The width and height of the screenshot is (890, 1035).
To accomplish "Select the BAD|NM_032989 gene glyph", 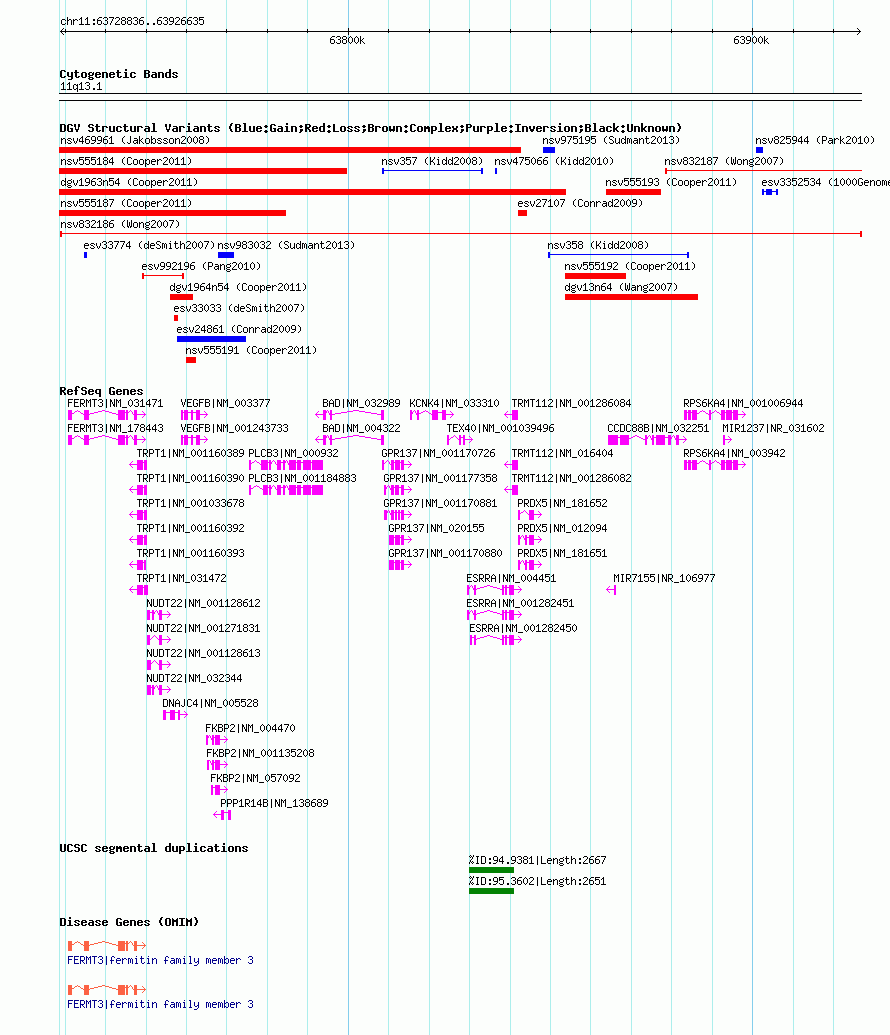I will (350, 415).
